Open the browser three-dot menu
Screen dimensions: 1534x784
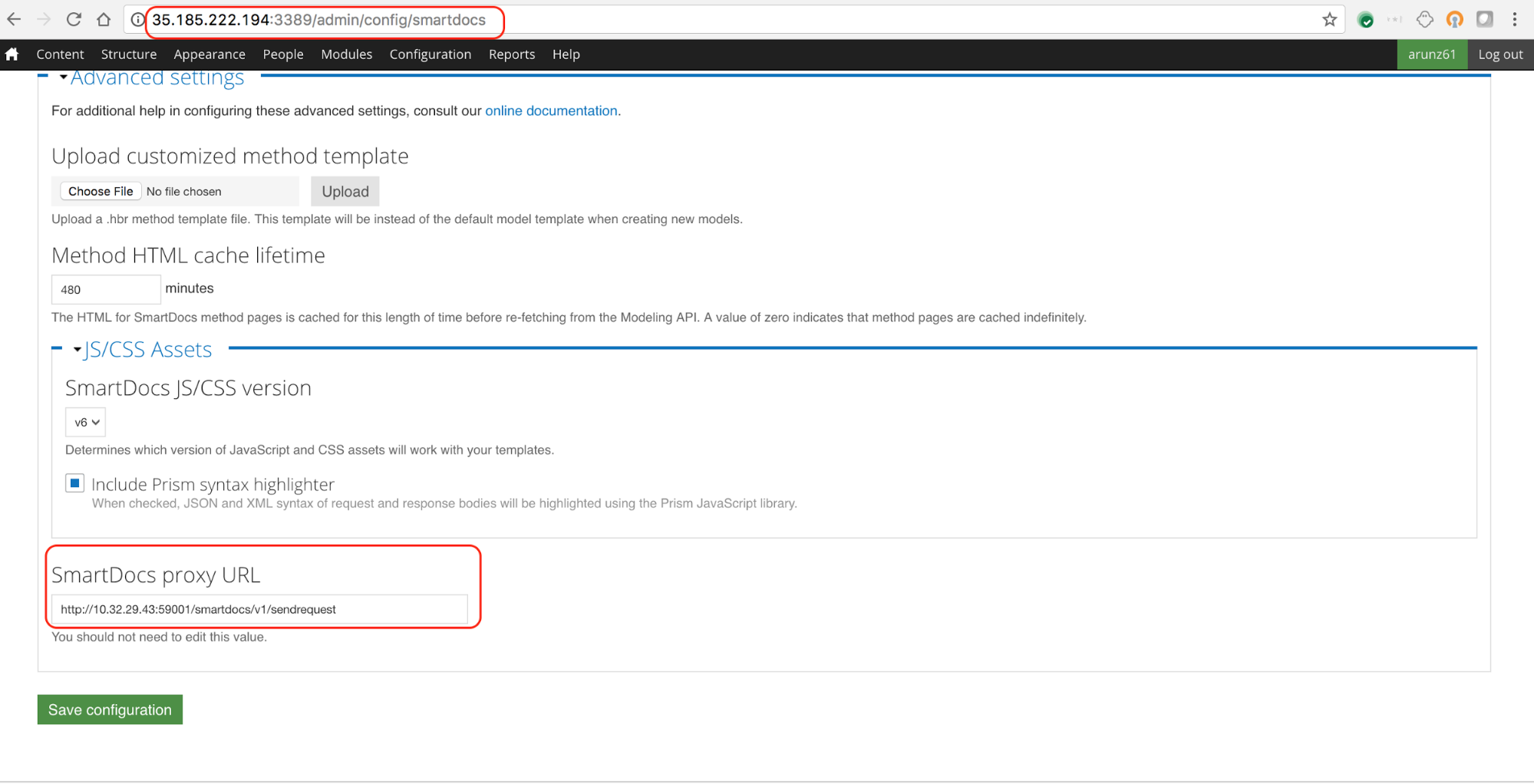point(1514,20)
